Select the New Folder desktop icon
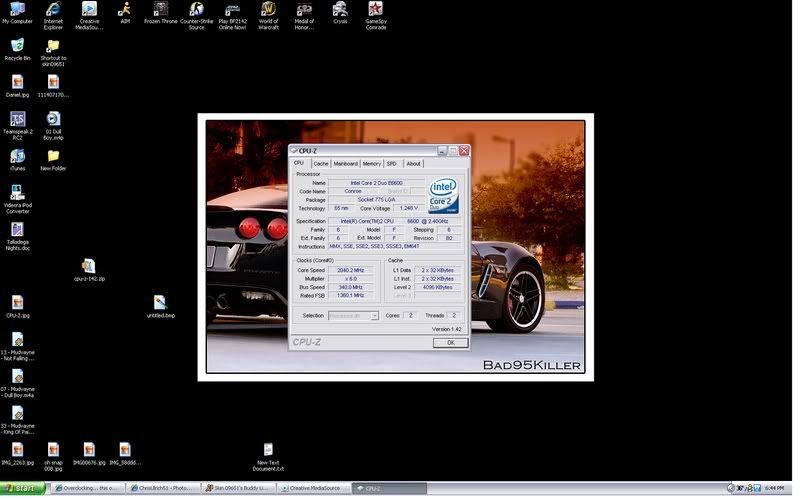Screen dimensions: 800x500 [x=53, y=157]
